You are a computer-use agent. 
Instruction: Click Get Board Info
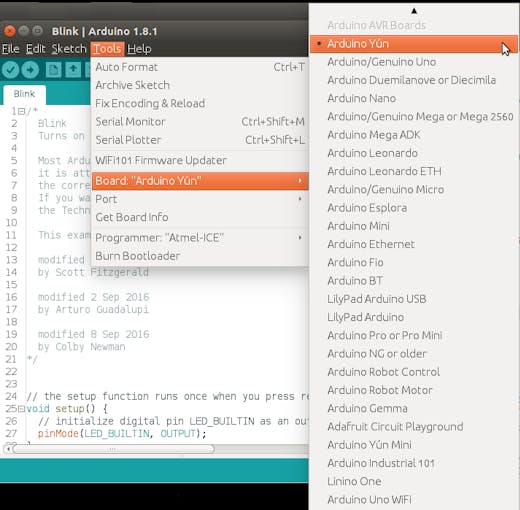pyautogui.click(x=200, y=217)
